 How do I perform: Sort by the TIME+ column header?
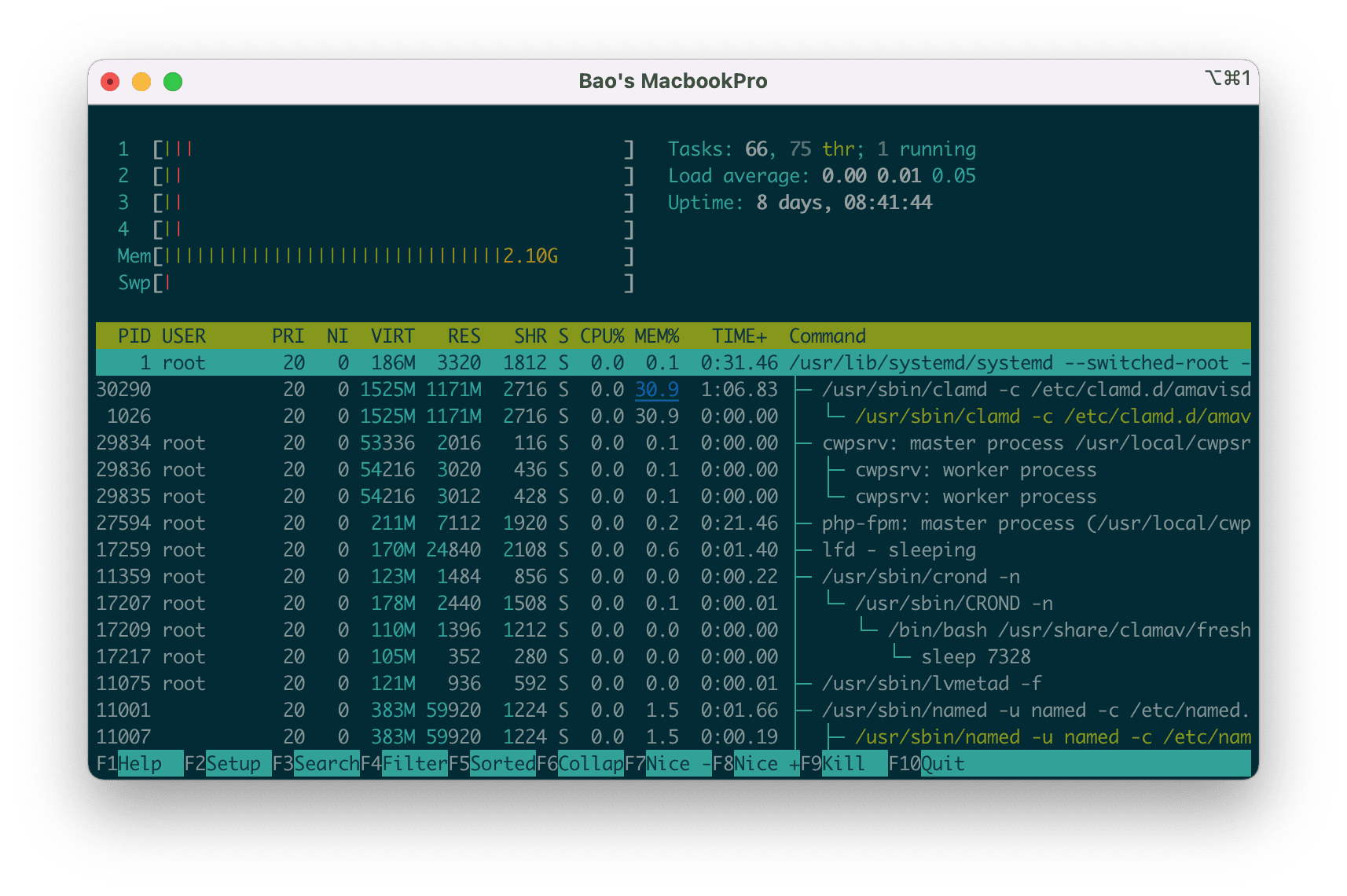tap(739, 336)
